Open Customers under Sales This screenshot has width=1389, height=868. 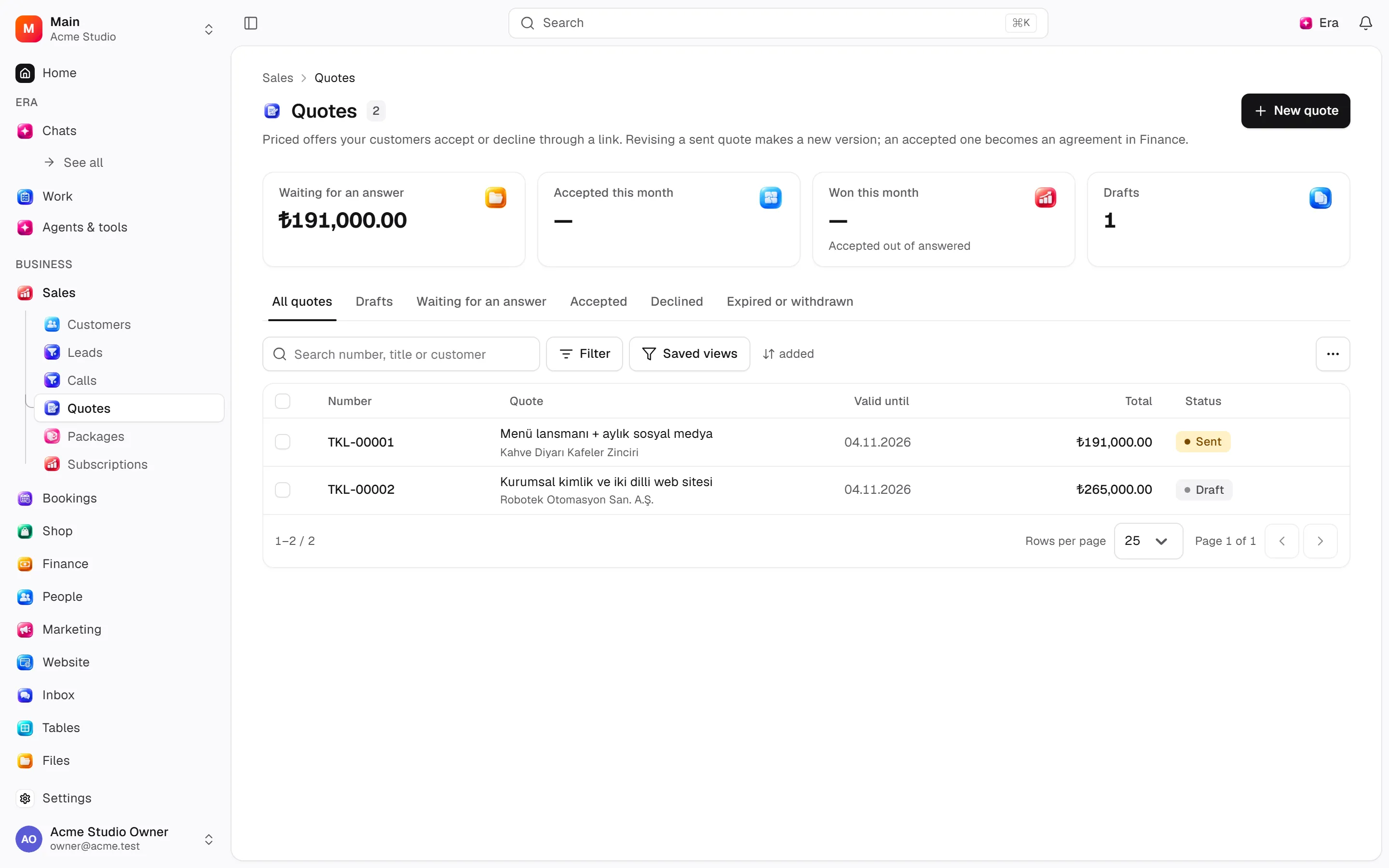point(99,325)
